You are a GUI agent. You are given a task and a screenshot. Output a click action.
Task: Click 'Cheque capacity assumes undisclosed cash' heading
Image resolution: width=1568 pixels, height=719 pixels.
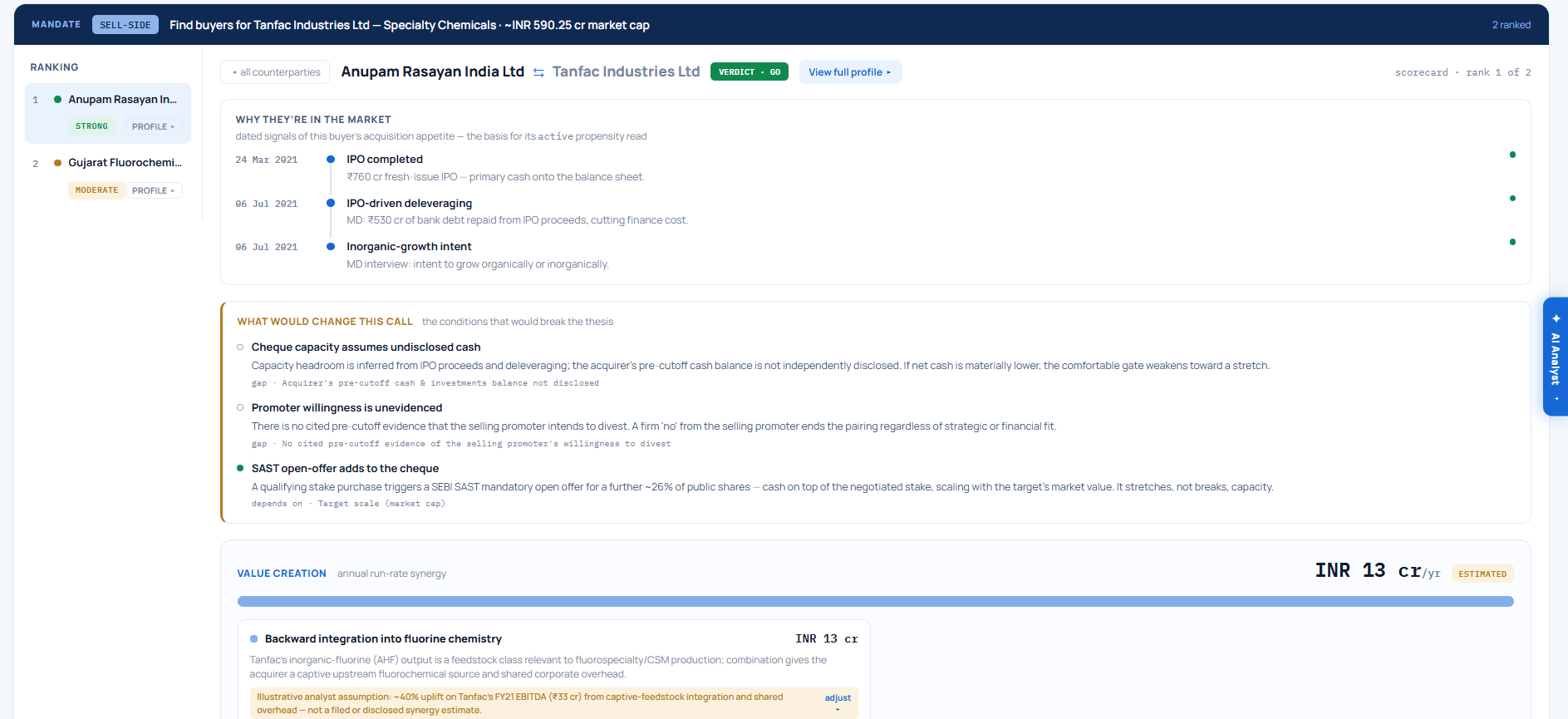pyautogui.click(x=366, y=347)
